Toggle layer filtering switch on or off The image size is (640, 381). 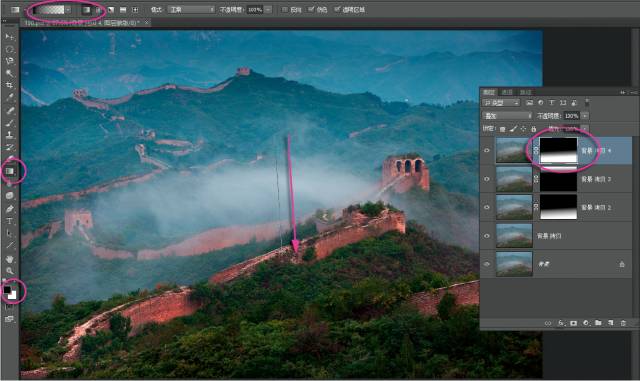(x=587, y=102)
